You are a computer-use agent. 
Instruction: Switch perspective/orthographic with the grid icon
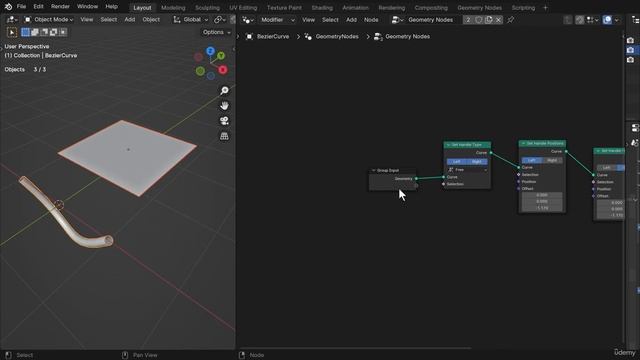[x=224, y=136]
